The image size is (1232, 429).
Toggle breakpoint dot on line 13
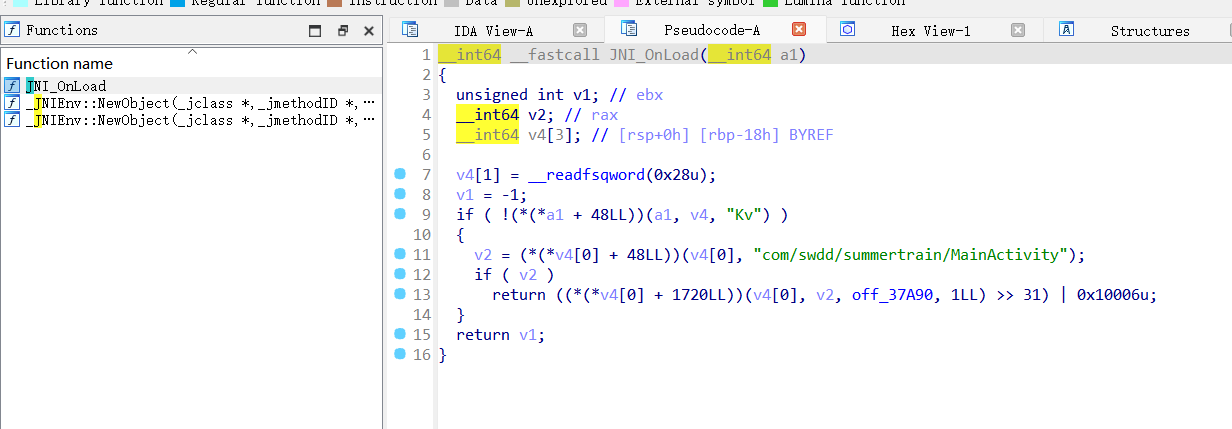click(400, 294)
